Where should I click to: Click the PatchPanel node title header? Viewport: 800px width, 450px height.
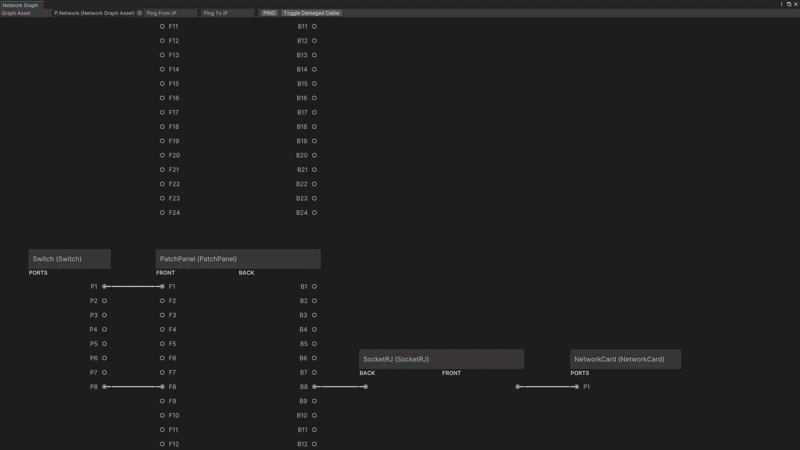pos(238,259)
